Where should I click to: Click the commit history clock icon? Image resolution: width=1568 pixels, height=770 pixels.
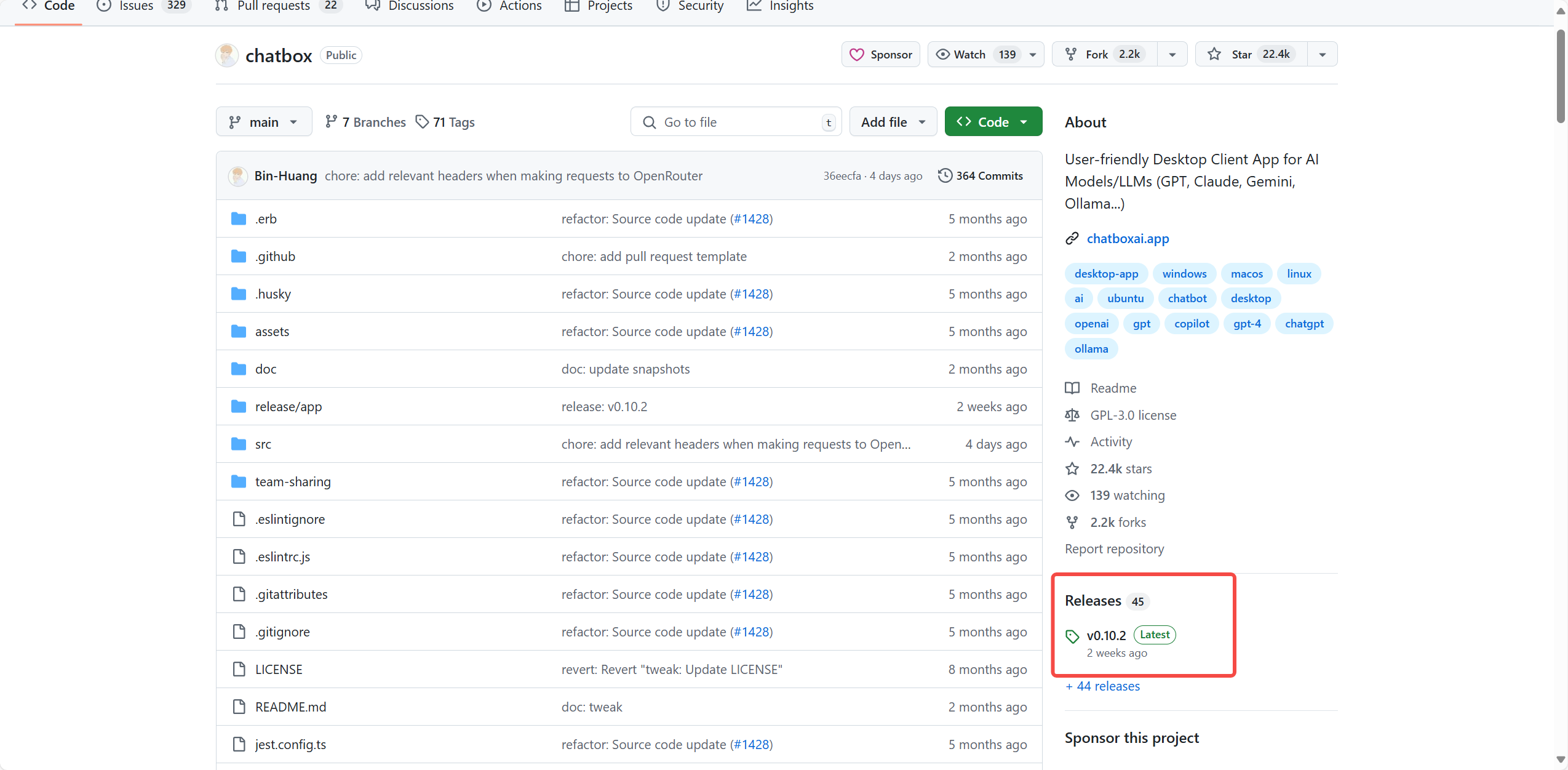point(945,176)
